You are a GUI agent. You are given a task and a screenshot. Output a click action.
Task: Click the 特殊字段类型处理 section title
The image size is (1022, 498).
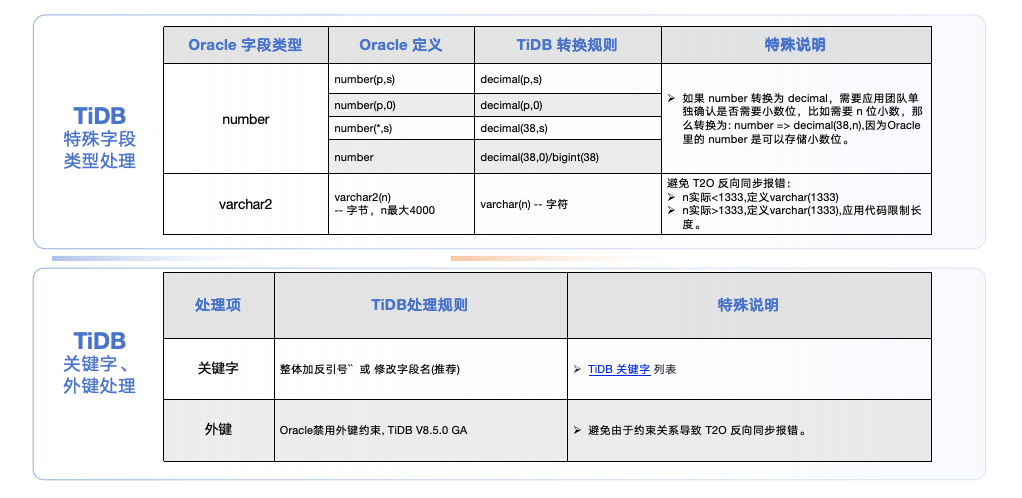coord(99,149)
